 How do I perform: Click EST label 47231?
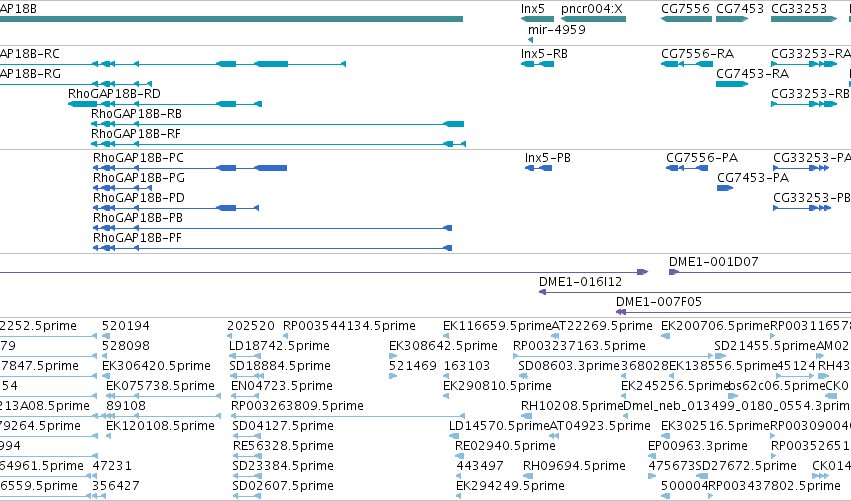tap(112, 466)
